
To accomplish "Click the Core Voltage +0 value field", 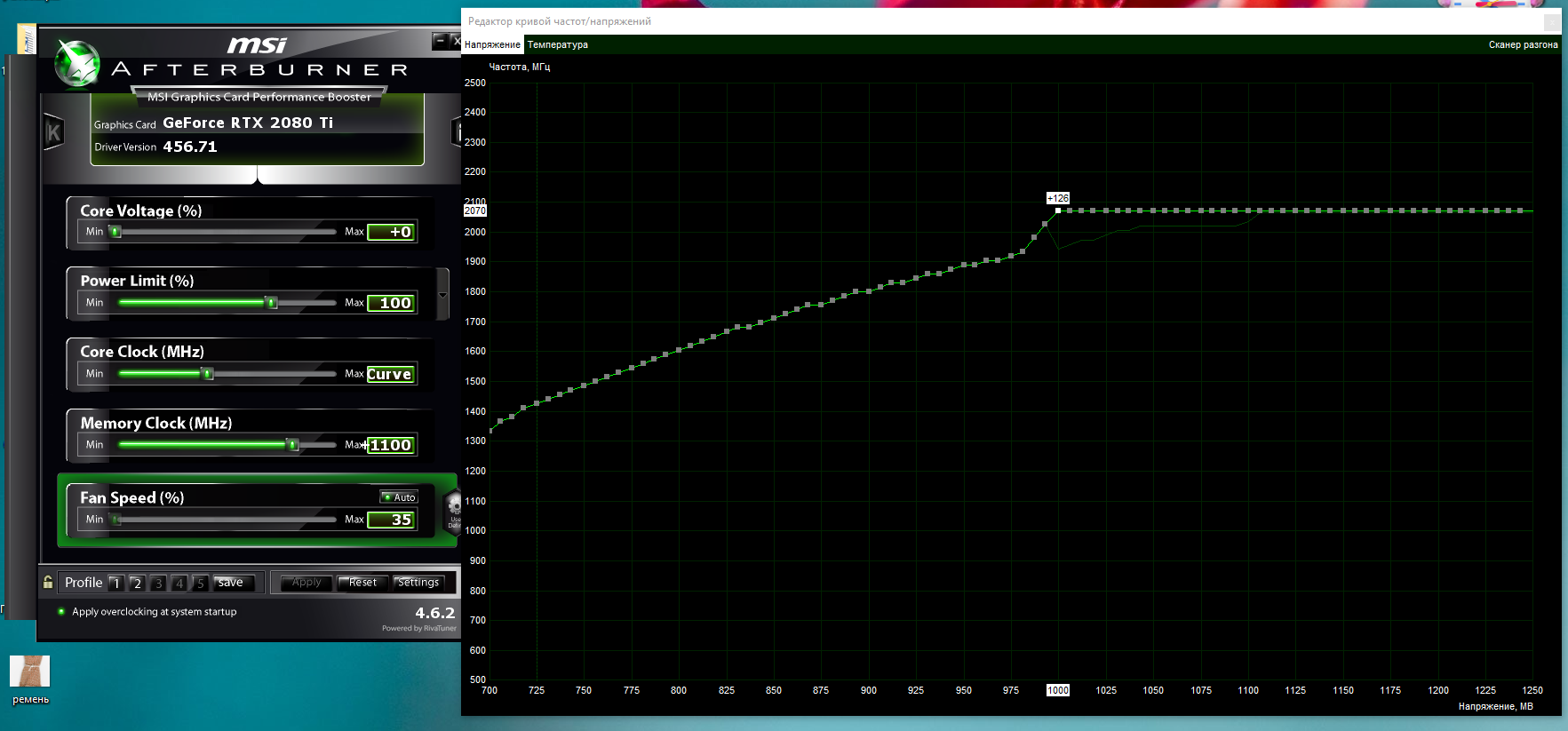I will [392, 232].
